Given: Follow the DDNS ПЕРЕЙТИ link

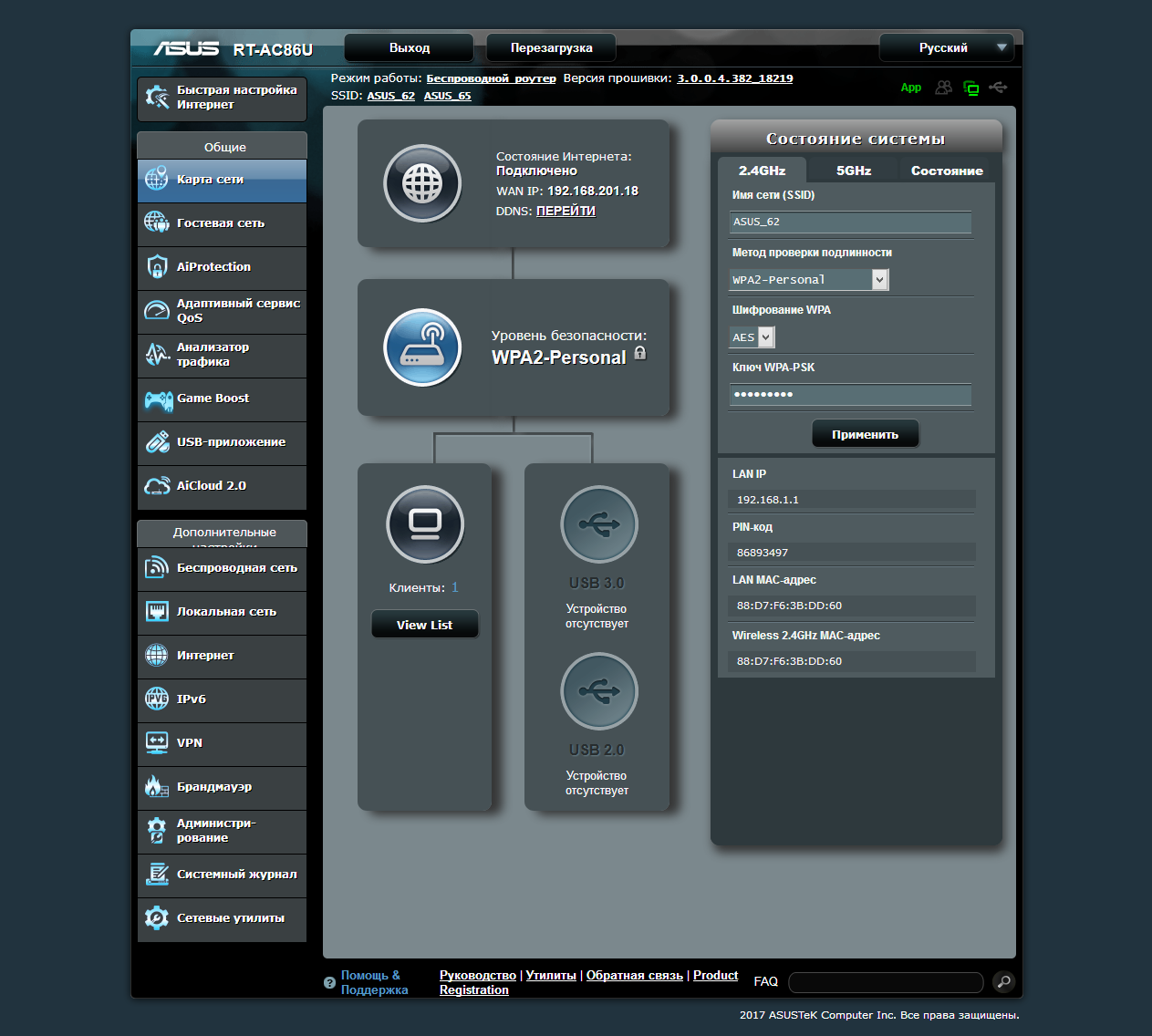Looking at the screenshot, I should pyautogui.click(x=566, y=211).
